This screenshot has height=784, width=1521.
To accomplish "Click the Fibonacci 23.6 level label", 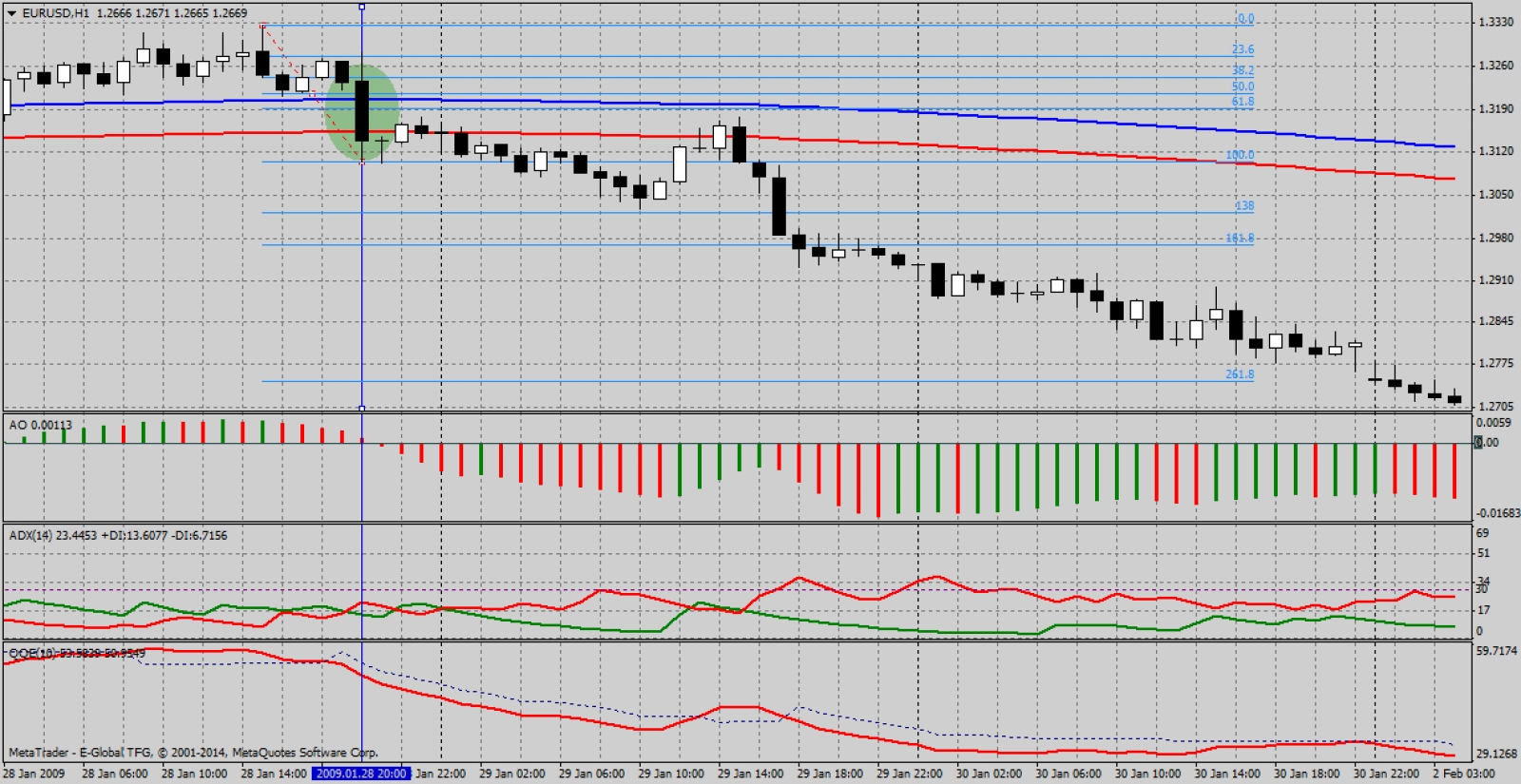I will click(1242, 49).
